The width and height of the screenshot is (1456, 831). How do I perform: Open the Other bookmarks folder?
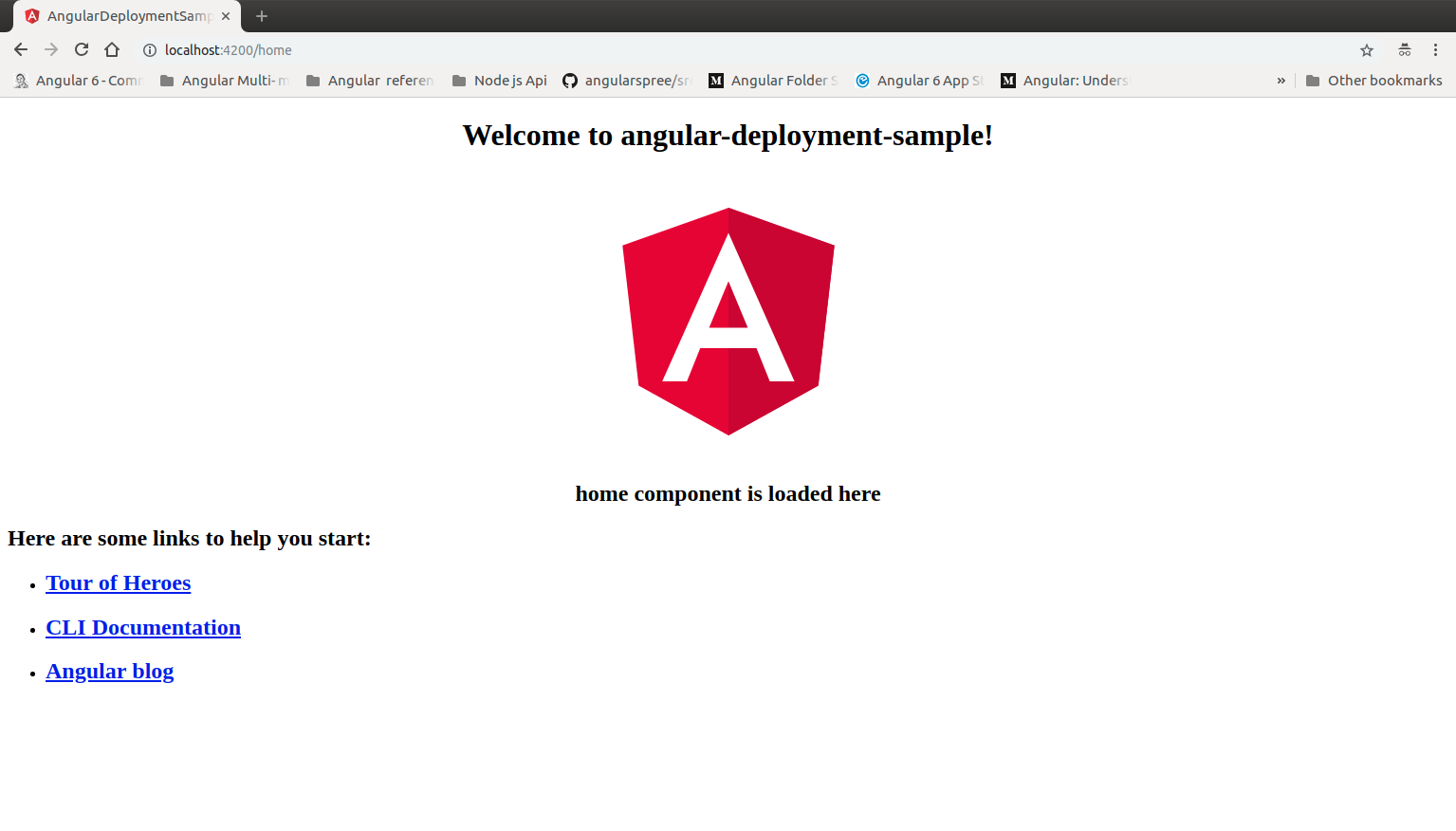tap(1374, 81)
